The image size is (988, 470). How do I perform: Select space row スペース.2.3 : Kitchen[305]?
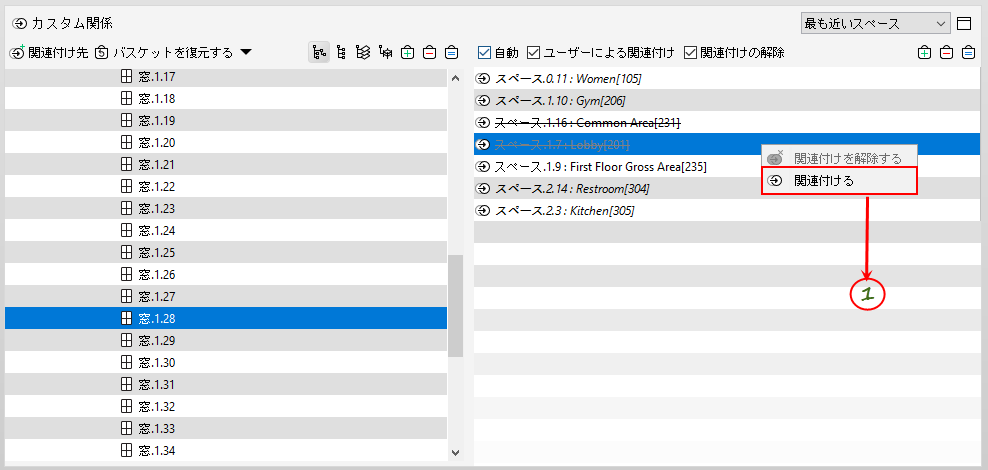coord(727,210)
